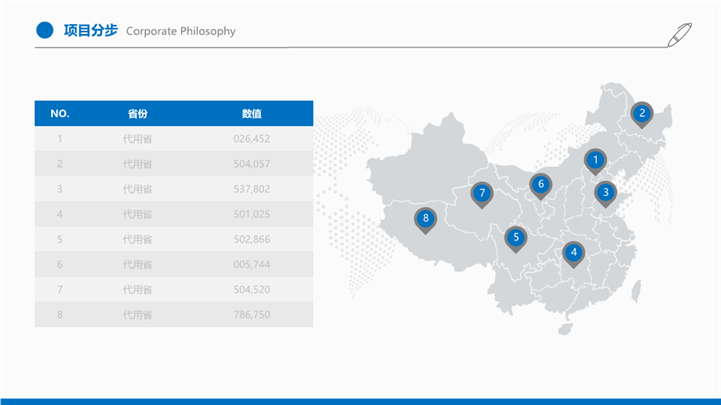Select the map pin labeled 8
The width and height of the screenshot is (721, 405).
point(426,218)
